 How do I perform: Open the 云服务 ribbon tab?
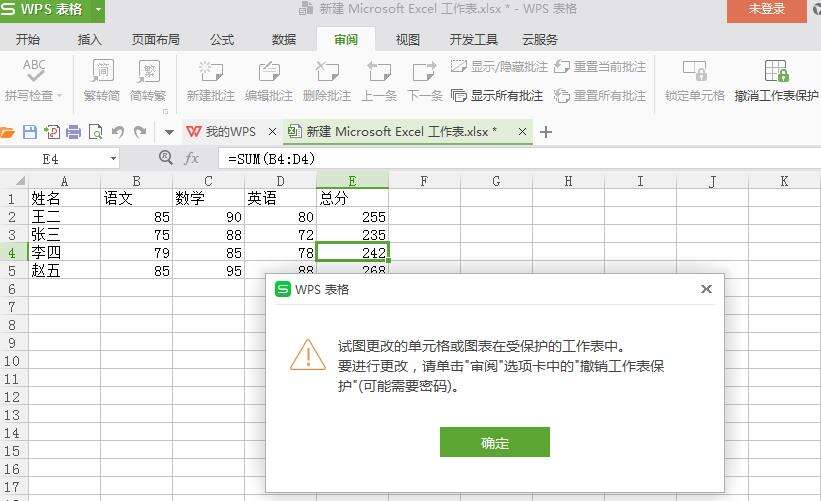coord(540,40)
